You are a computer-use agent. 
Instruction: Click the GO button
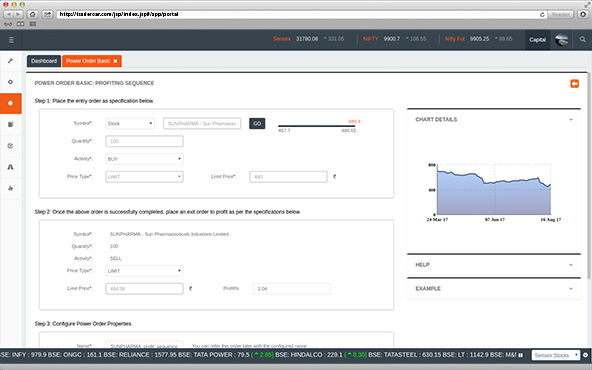pyautogui.click(x=257, y=123)
